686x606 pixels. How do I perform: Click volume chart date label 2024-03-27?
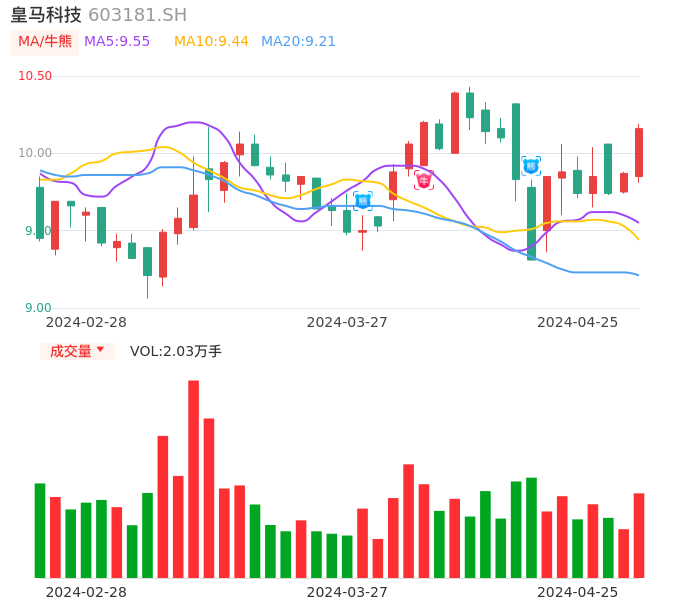click(x=347, y=592)
